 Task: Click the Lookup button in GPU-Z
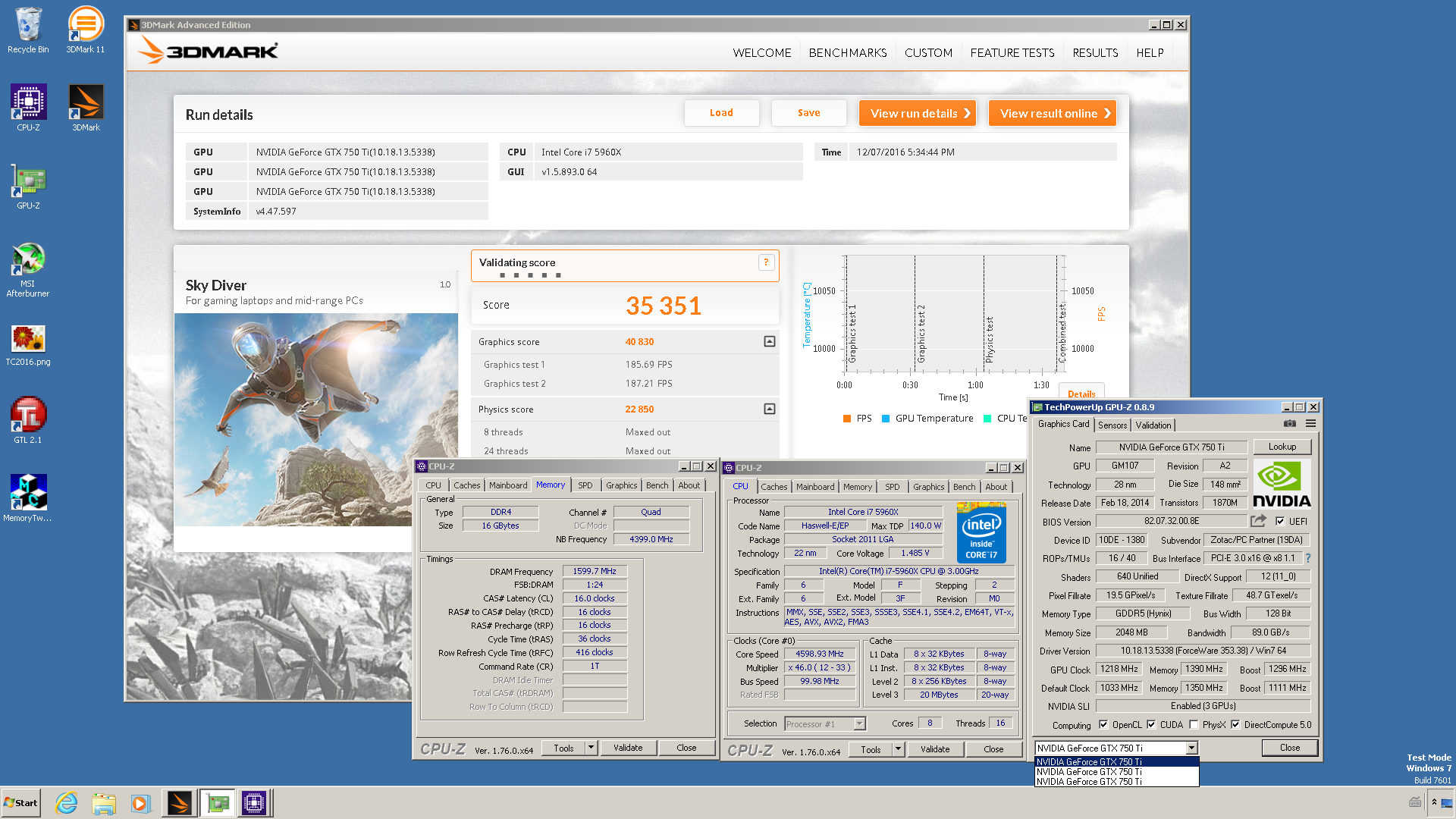[1282, 447]
